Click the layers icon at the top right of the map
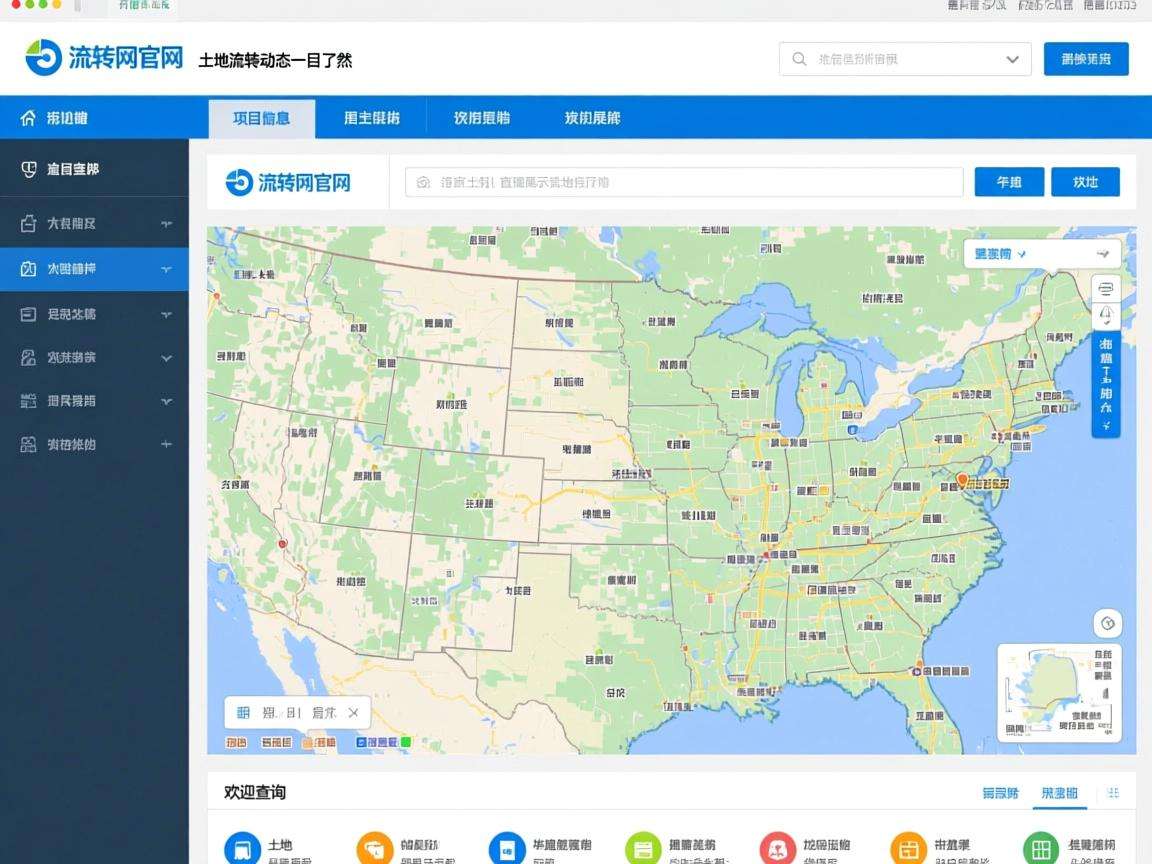 [x=1106, y=289]
